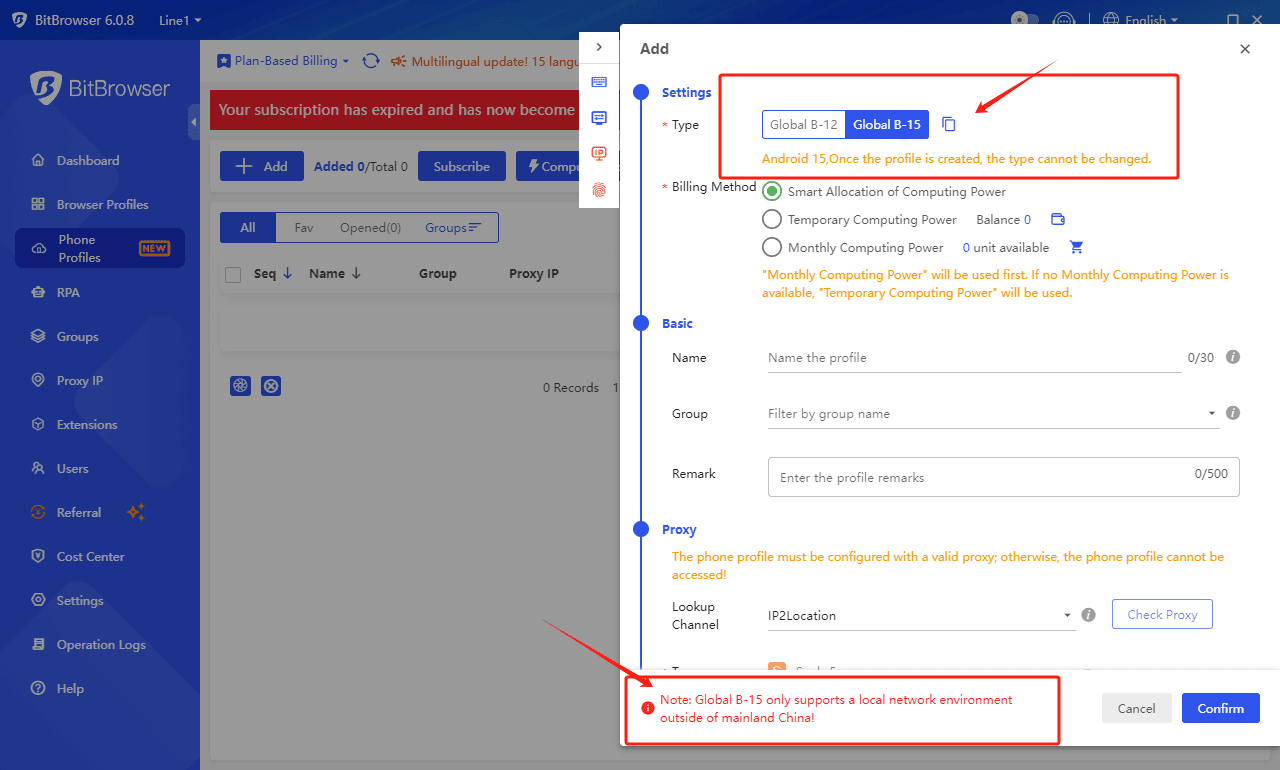Toggle the theme switch in title bar
This screenshot has height=770, width=1280.
click(1025, 20)
